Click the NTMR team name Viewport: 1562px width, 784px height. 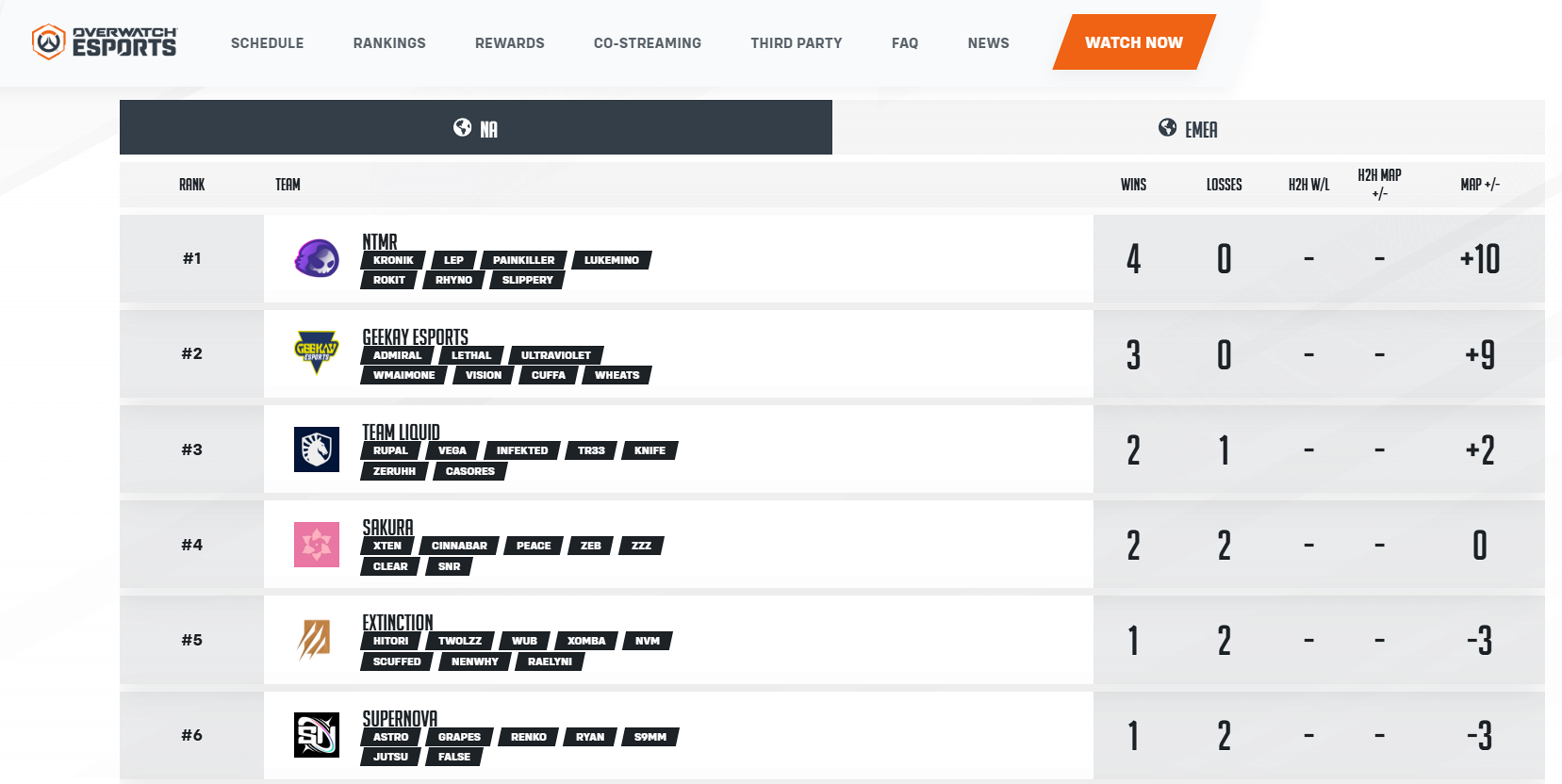pyautogui.click(x=380, y=242)
